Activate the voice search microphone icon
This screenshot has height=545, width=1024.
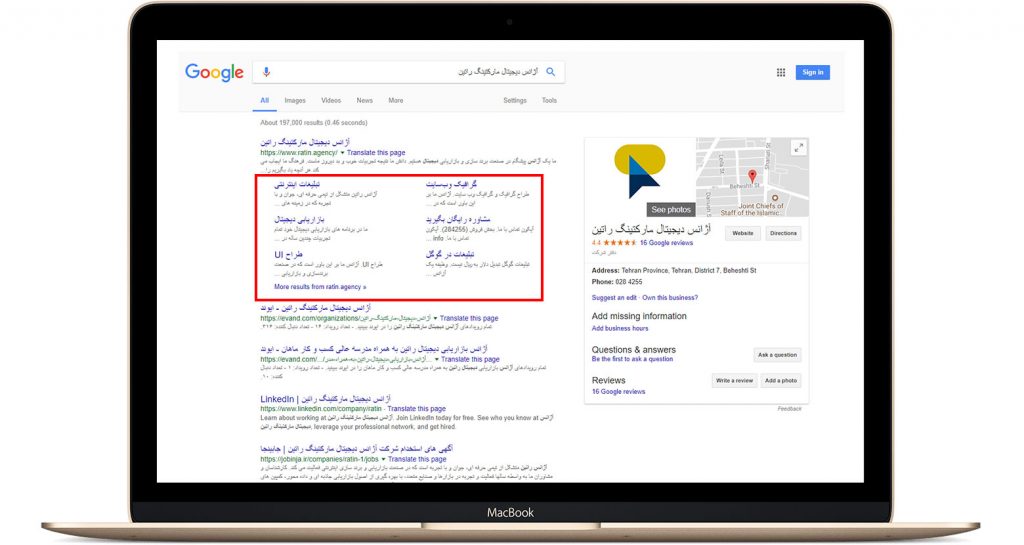tap(266, 72)
